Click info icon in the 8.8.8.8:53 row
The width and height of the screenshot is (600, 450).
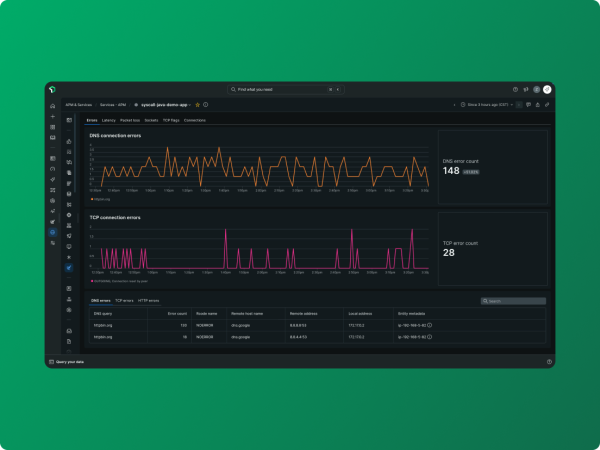coord(429,325)
